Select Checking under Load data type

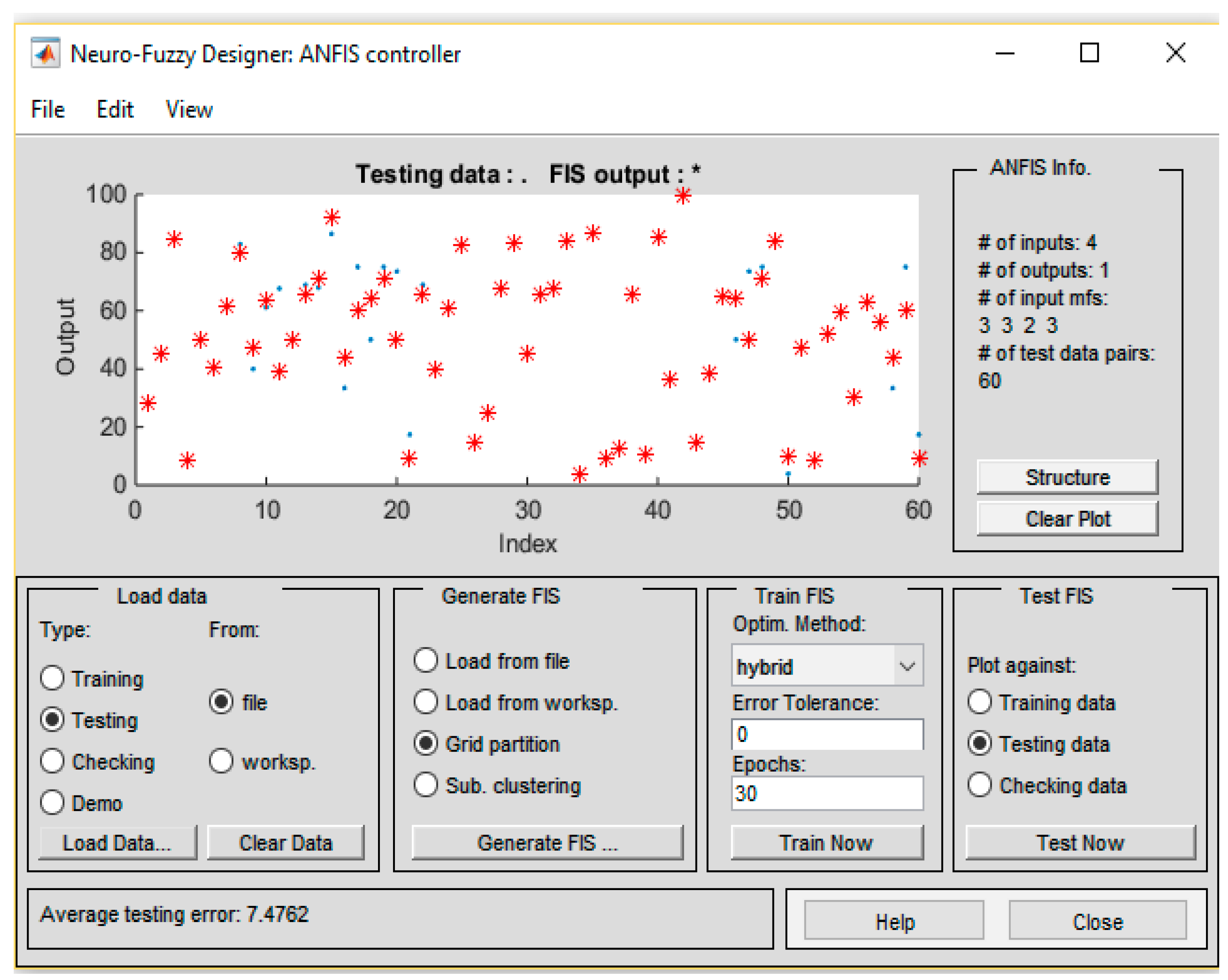[x=52, y=761]
